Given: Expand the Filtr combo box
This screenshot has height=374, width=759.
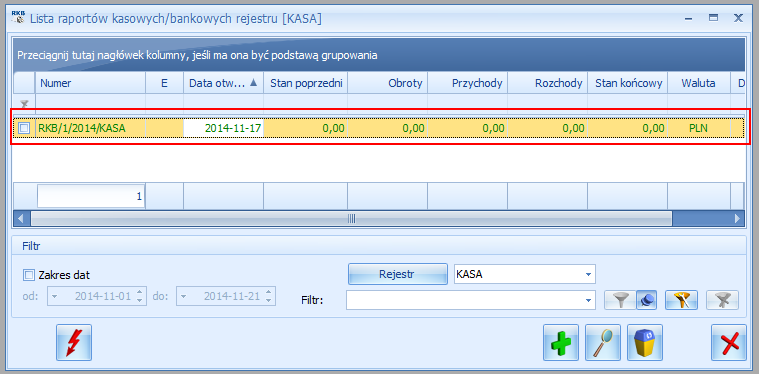Looking at the screenshot, I should 588,300.
